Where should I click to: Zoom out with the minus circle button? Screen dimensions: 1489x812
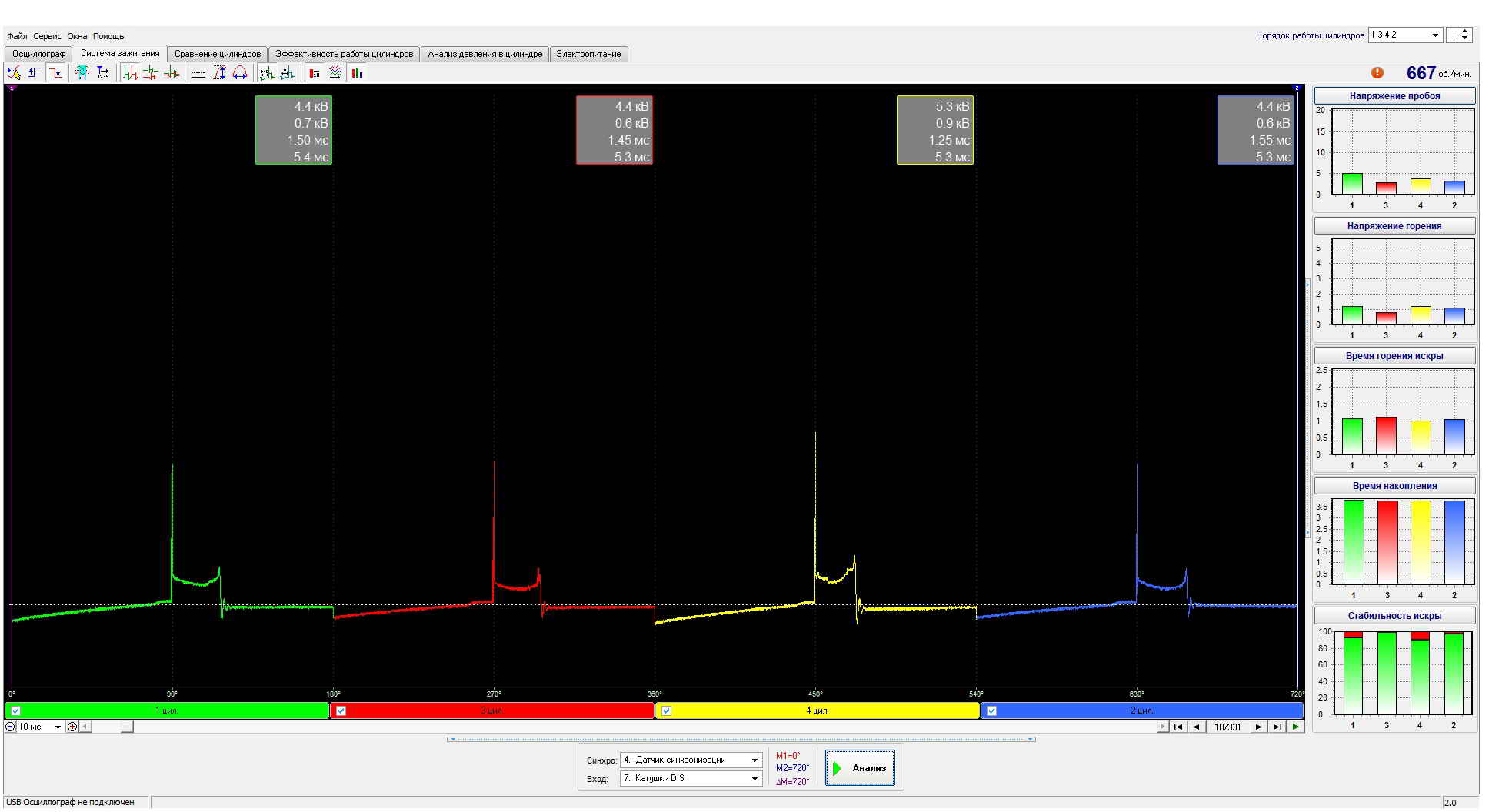(x=10, y=727)
